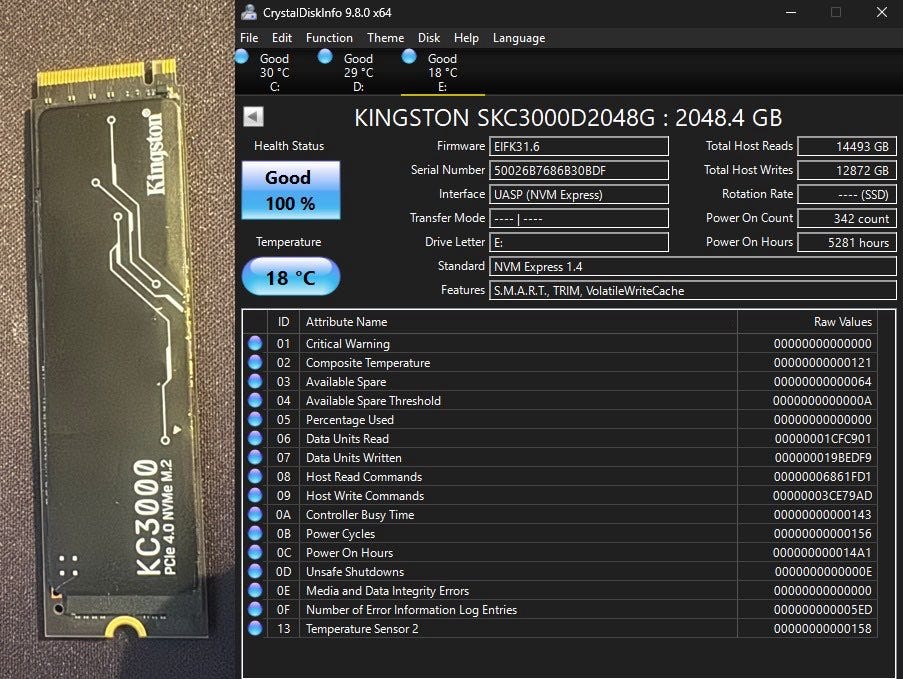Open the Help menu

point(466,38)
